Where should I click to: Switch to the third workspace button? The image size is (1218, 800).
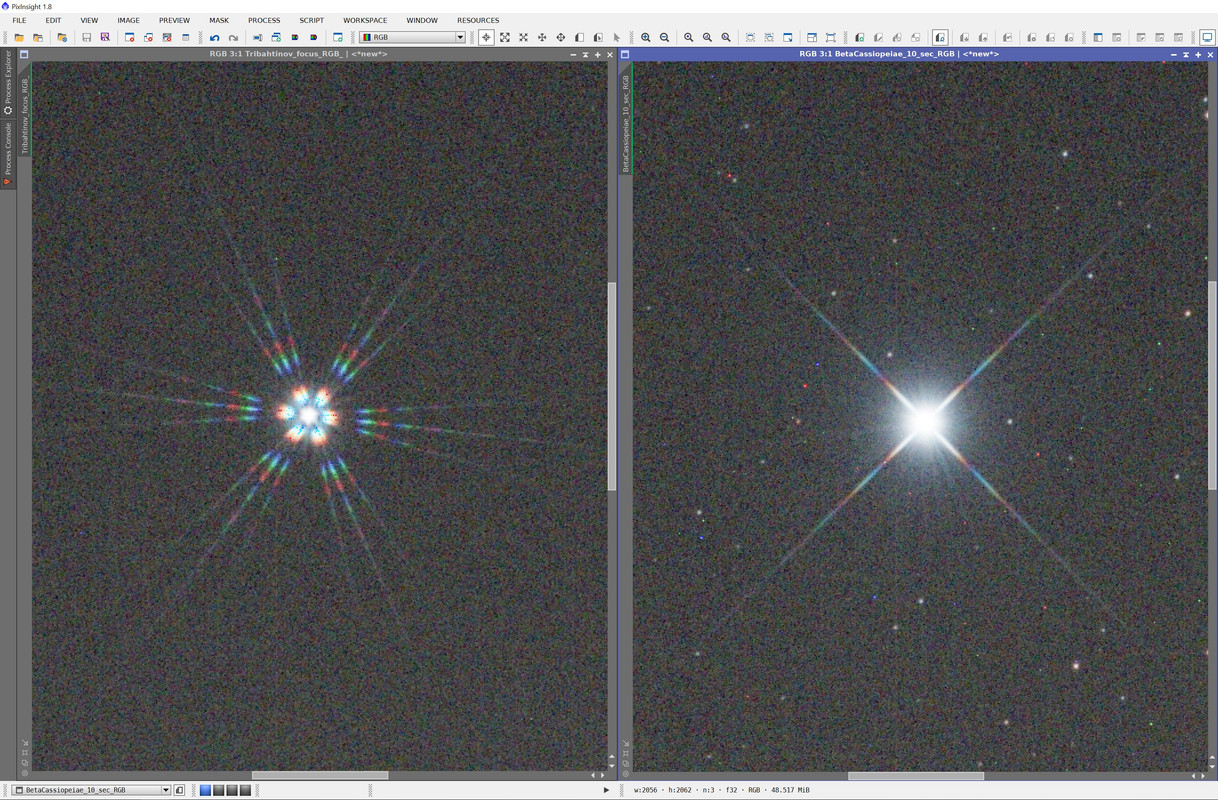(232, 790)
